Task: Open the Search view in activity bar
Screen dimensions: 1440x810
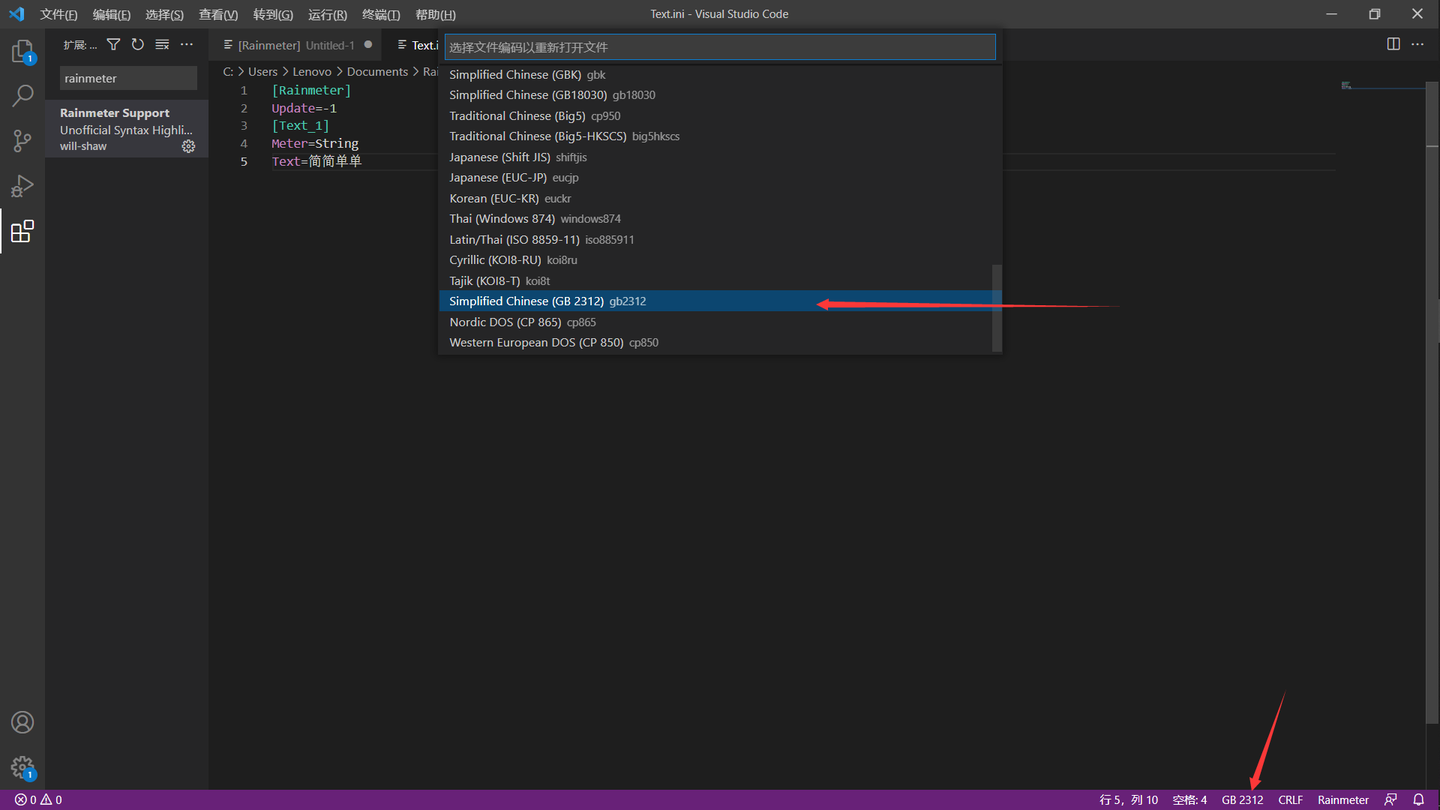Action: tap(22, 96)
